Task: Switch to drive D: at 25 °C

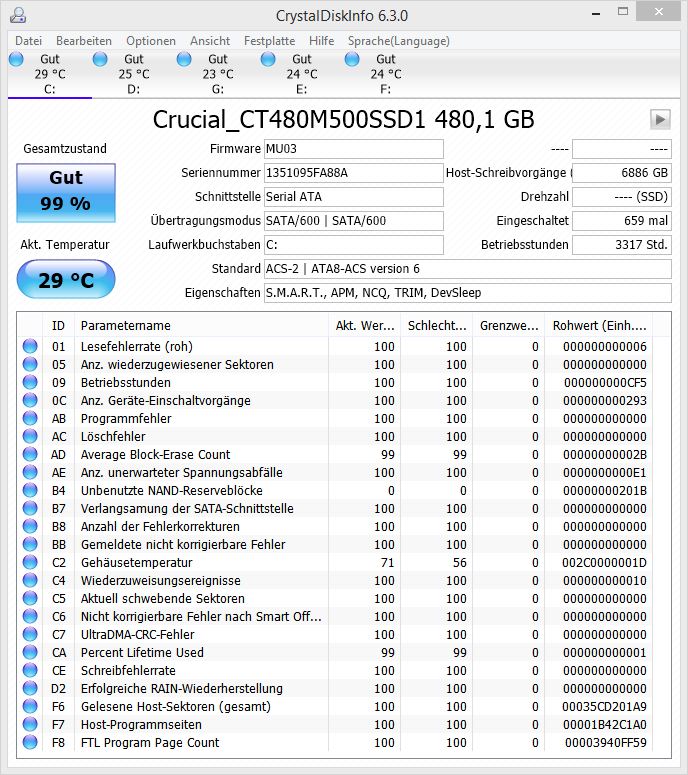Action: (133, 74)
